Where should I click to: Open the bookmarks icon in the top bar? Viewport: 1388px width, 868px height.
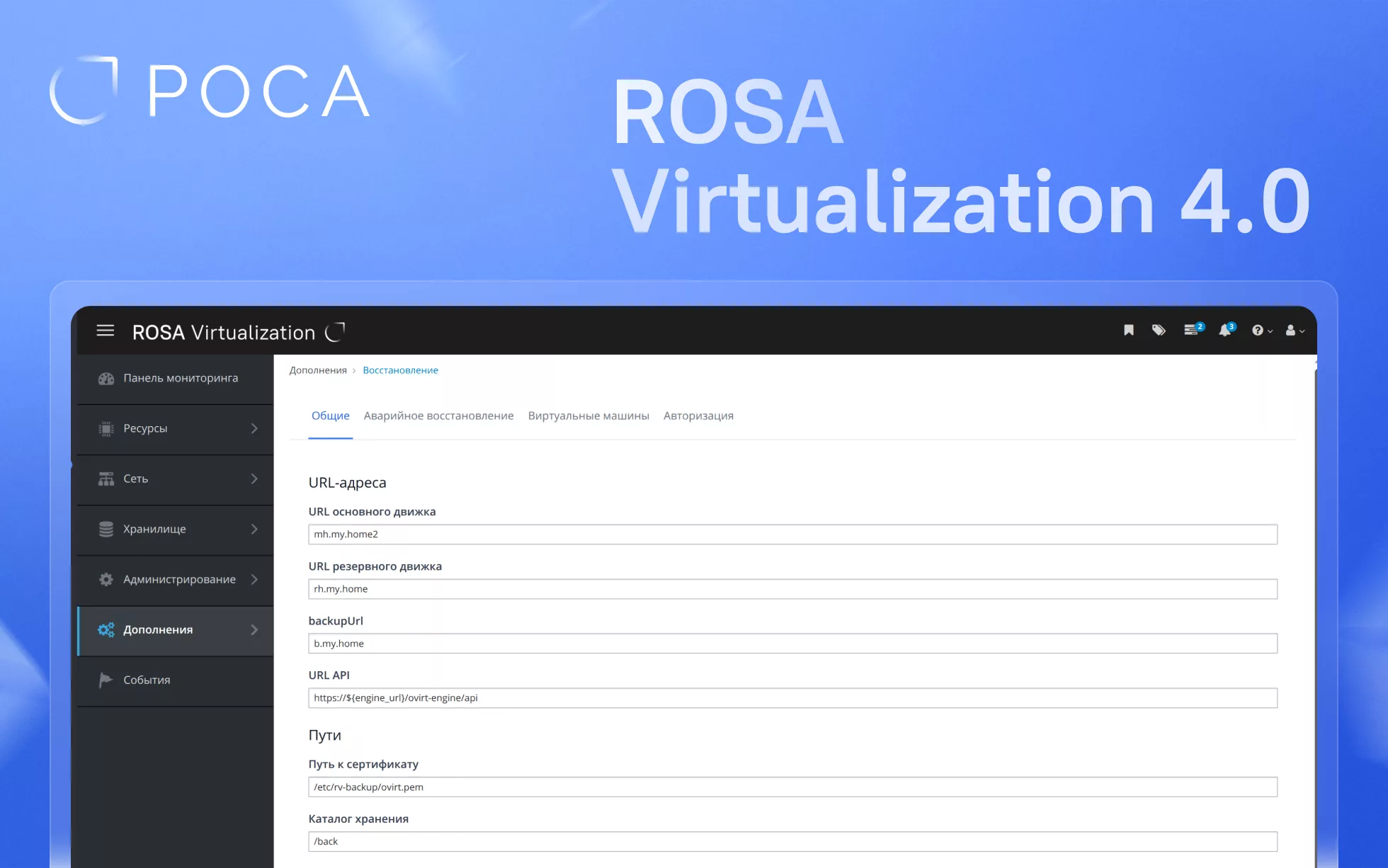click(x=1128, y=330)
